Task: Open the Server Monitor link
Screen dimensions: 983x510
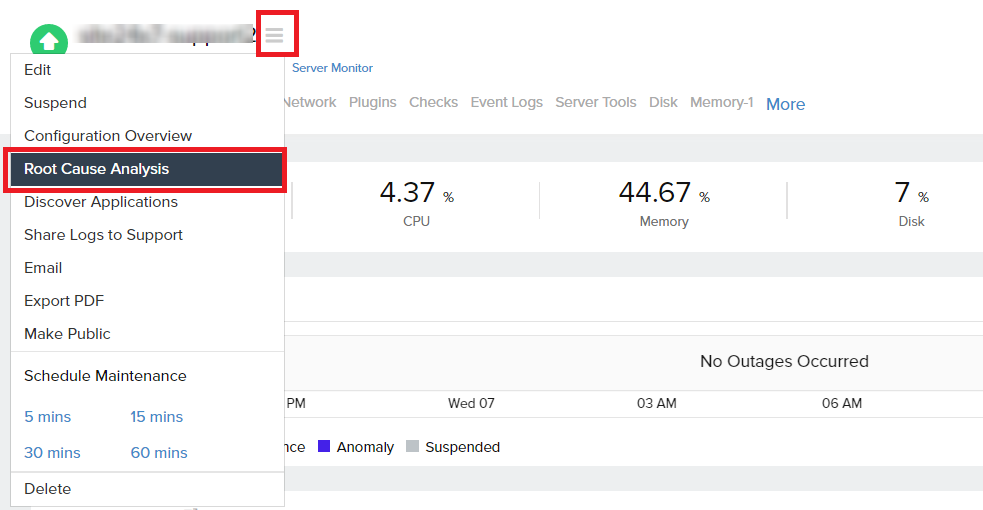Action: pos(332,68)
